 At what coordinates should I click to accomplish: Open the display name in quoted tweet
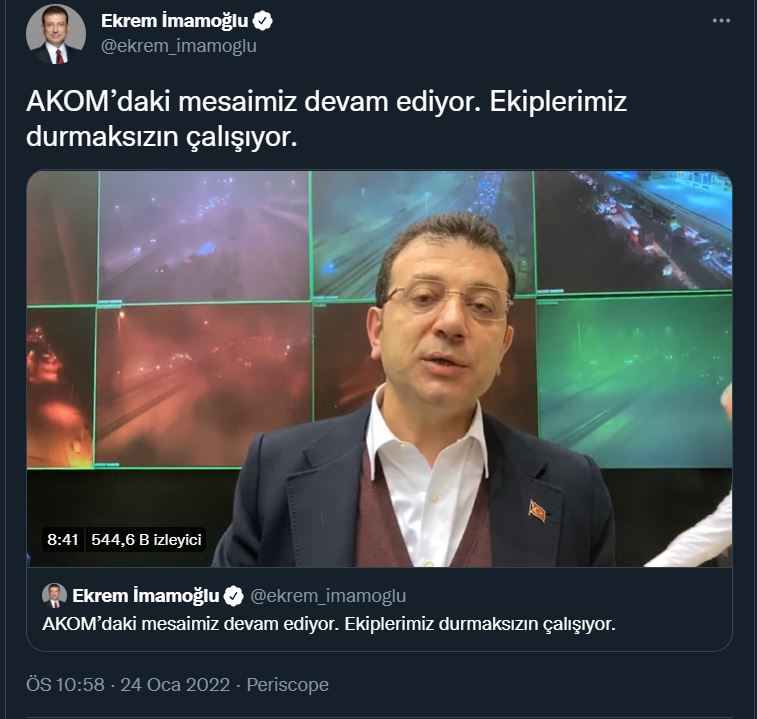(145, 596)
